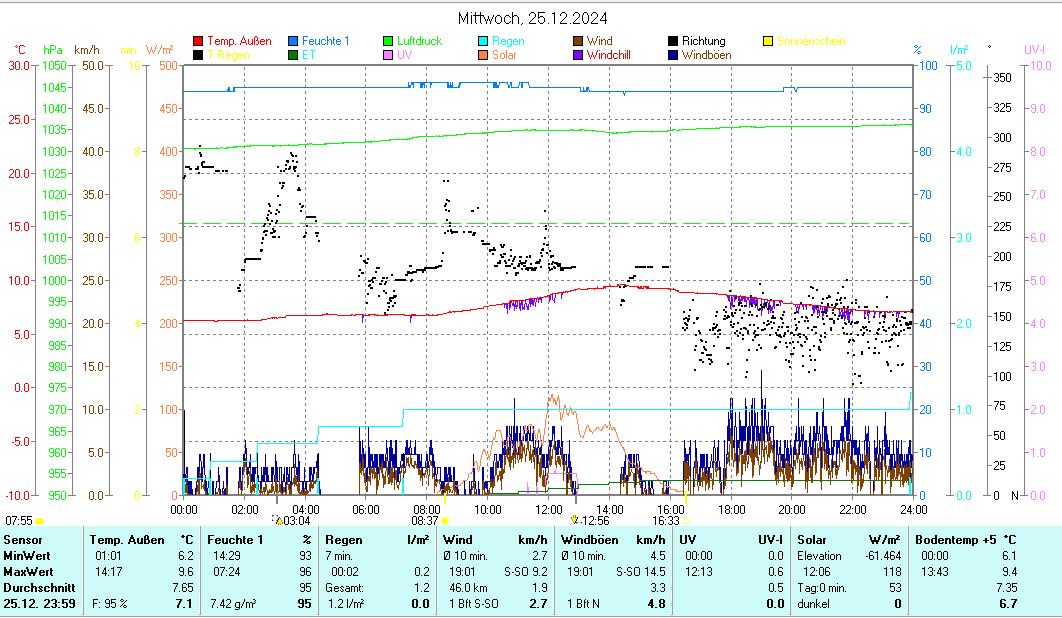Click the blue Feuchte 1 legend swatch
This screenshot has width=1062, height=618.
[293, 41]
